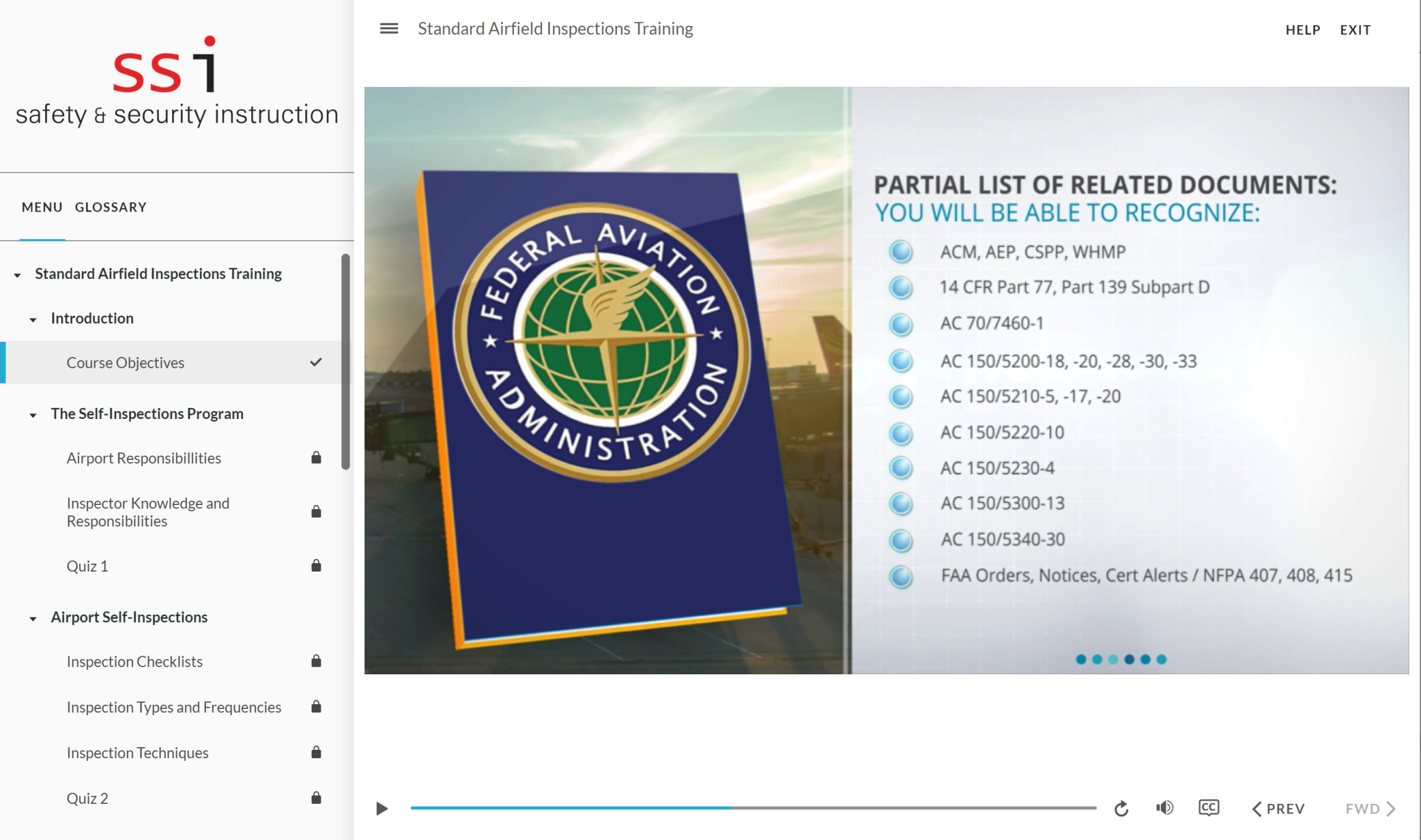Screen dimensions: 1421x840
Task: Collapse the Airport Self-Inspections section
Action: pos(33,618)
